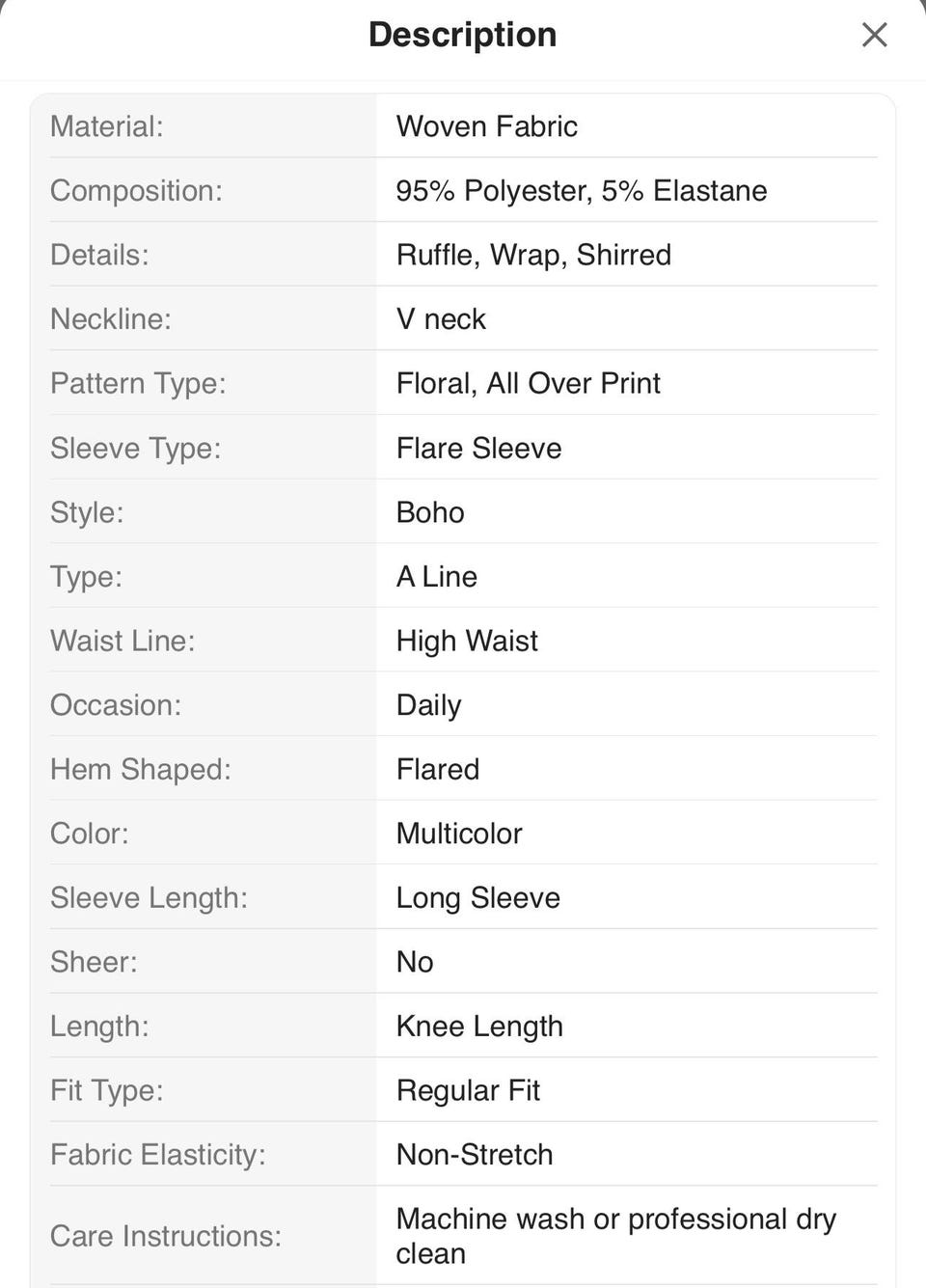Click the Sheer label
Viewport: 926px width, 1288px height.
pos(94,962)
